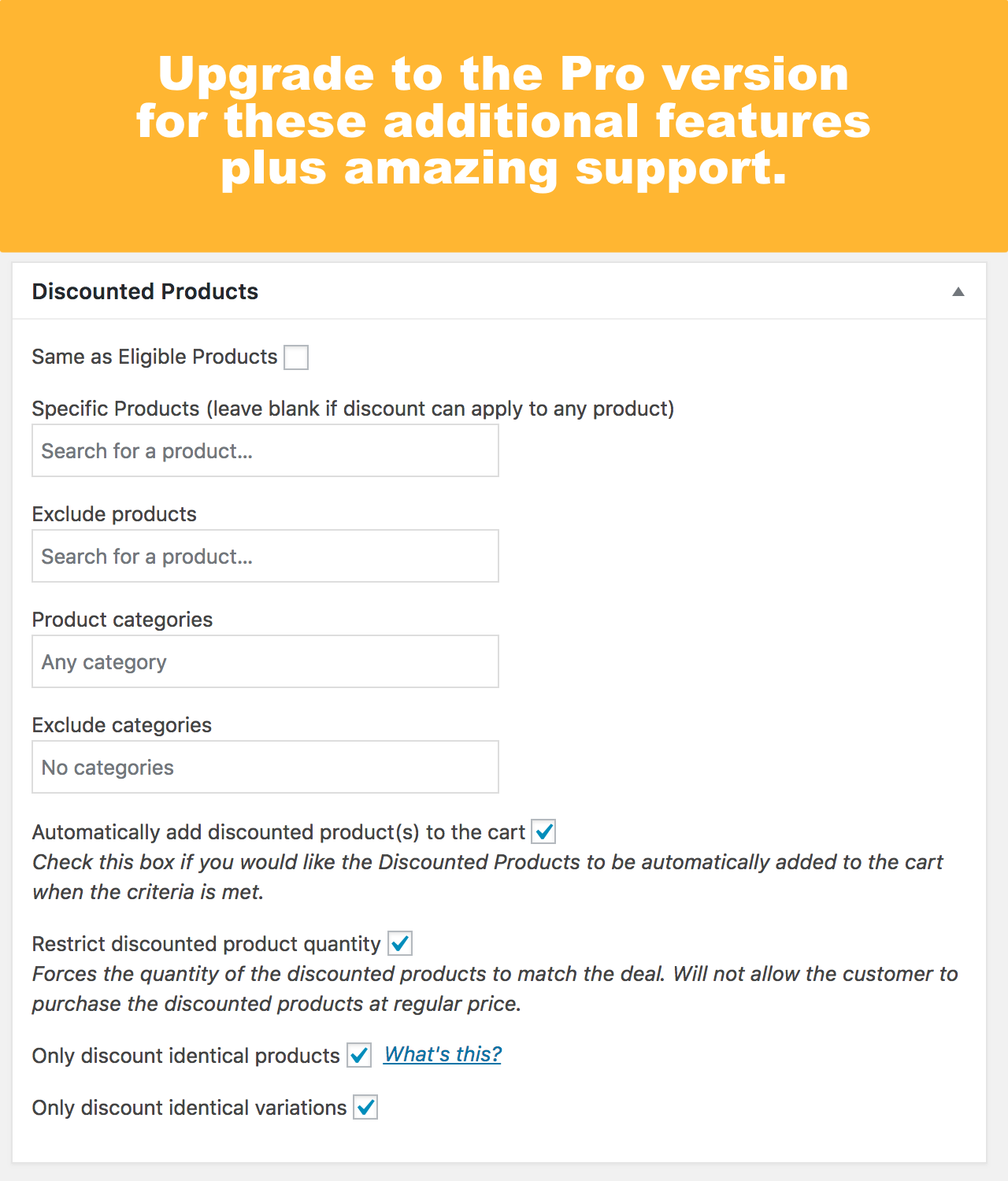Open the "What's this?" help link
Image resolution: width=1008 pixels, height=1181 pixels.
point(443,1055)
